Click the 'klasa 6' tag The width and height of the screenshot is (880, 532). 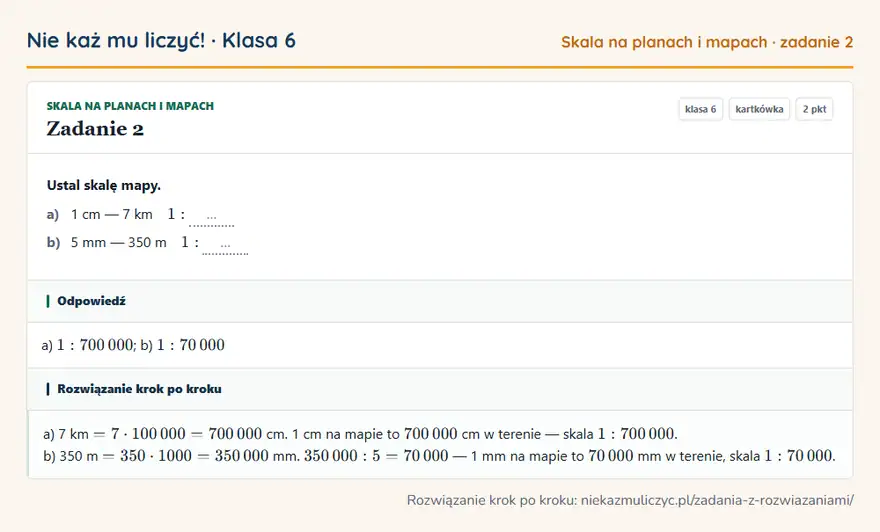[x=700, y=109]
